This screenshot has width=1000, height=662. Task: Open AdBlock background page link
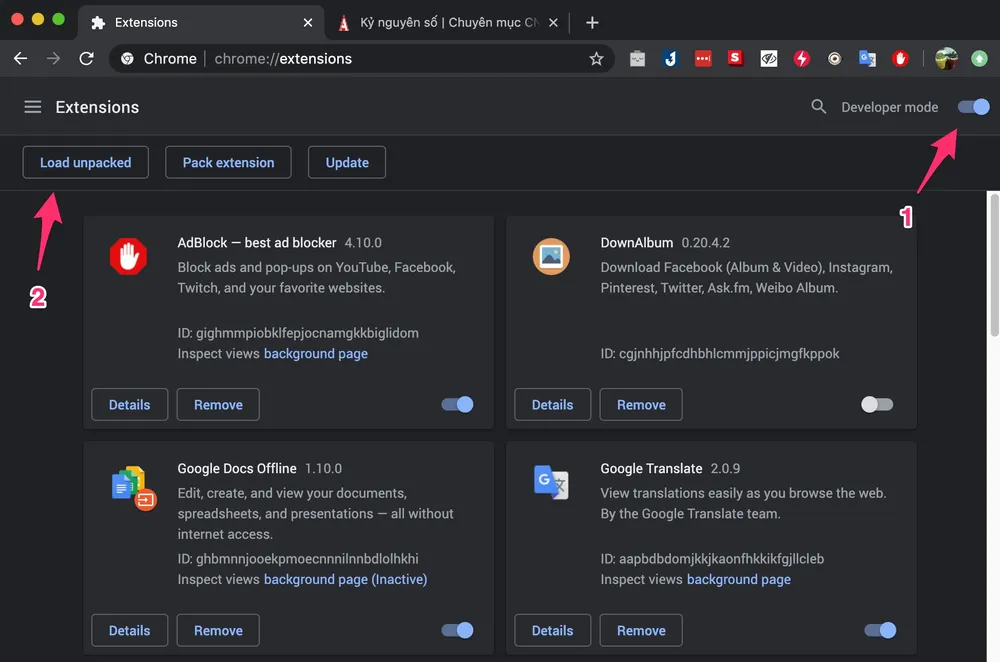tap(315, 353)
